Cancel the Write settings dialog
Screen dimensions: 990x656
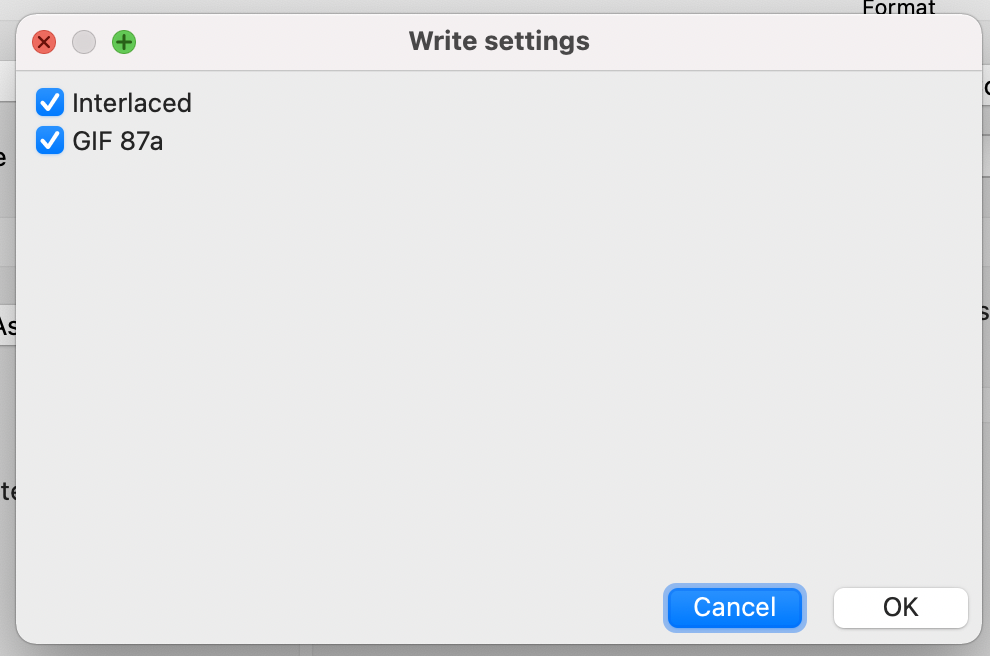coord(735,607)
